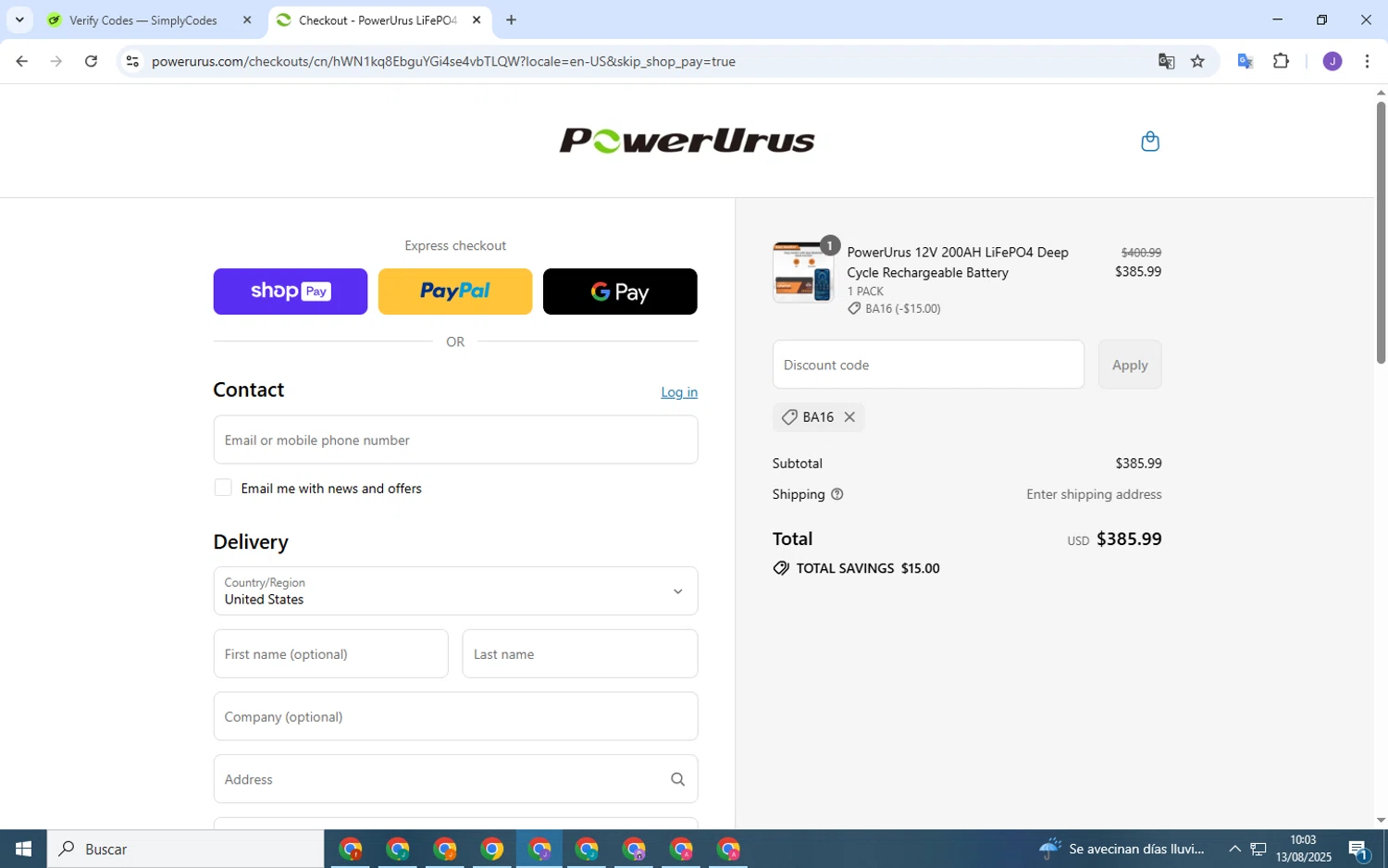
Task: Focus Company optional field
Action: 455,716
